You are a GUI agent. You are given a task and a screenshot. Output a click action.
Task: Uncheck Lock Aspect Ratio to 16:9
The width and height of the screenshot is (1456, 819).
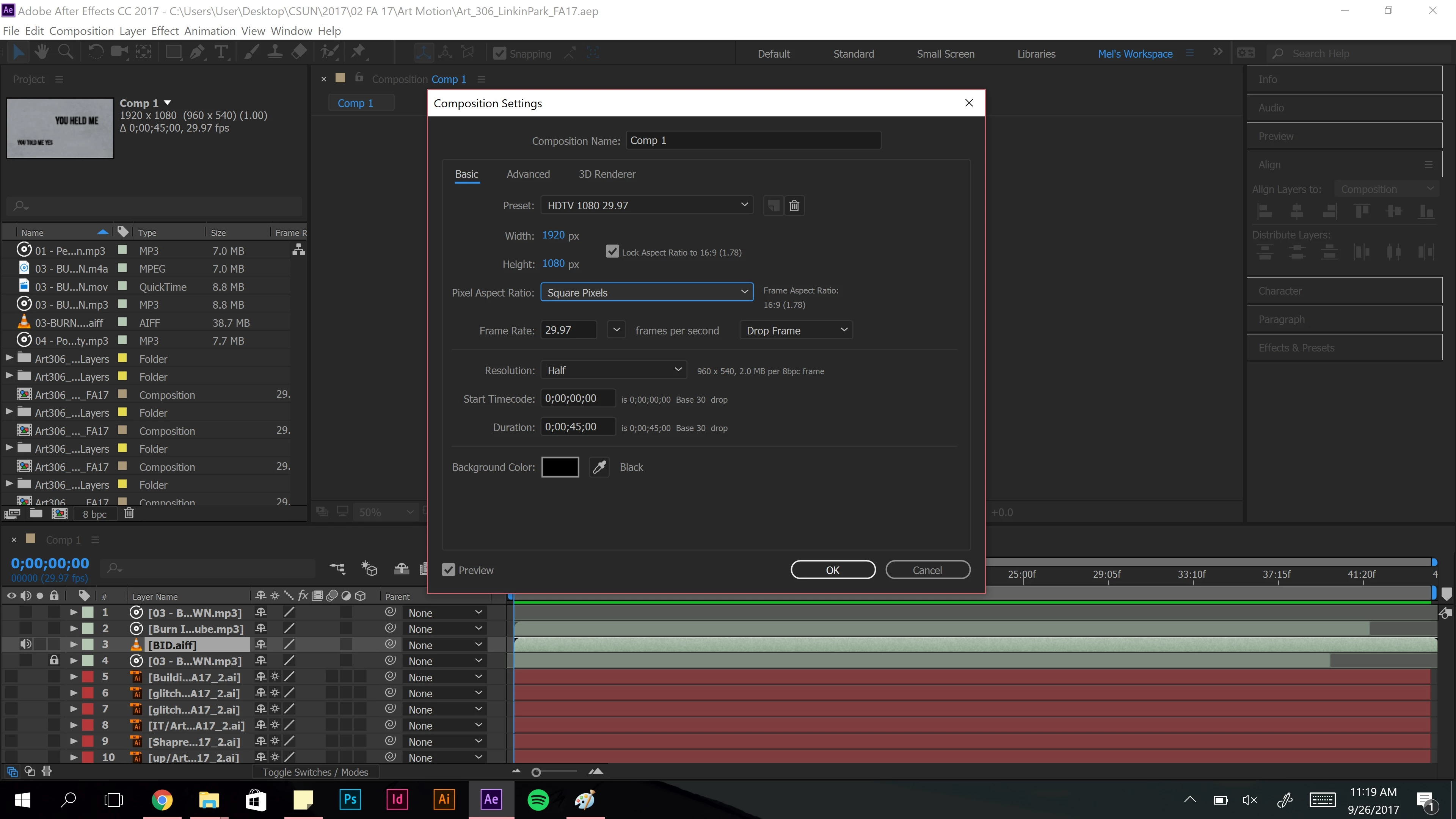tap(612, 251)
